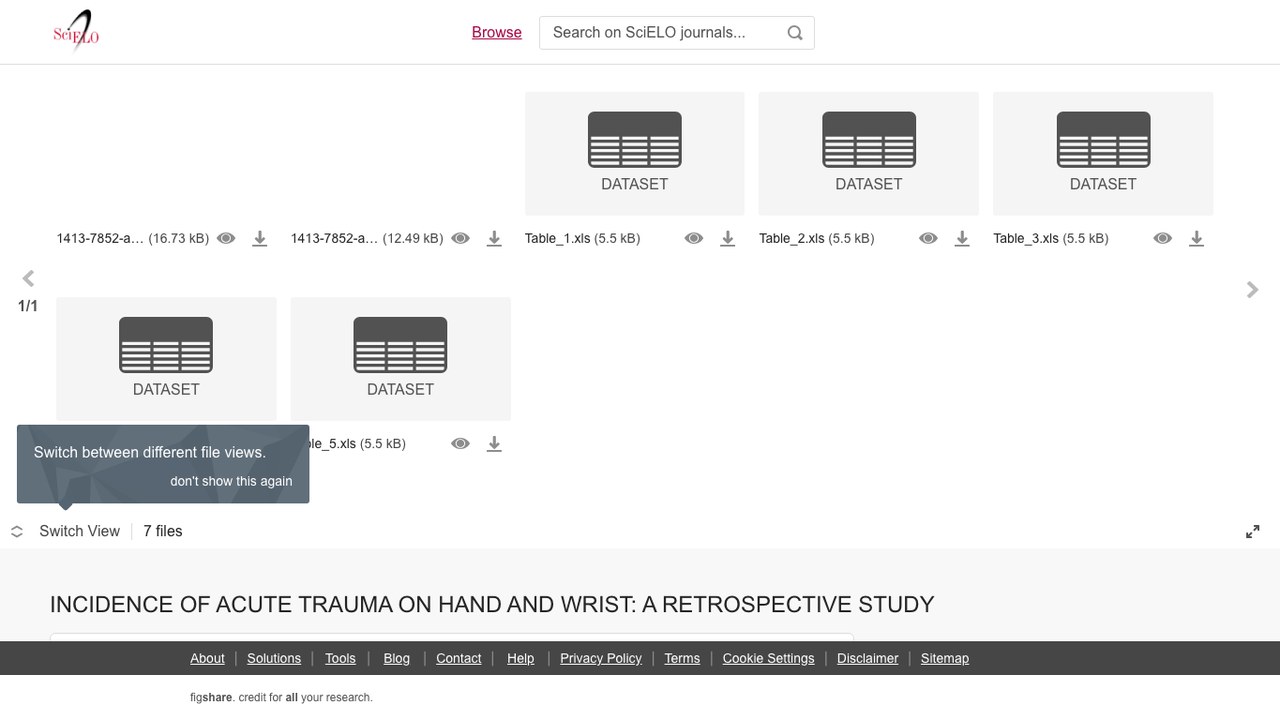Screen dimensions: 1280x720
Task: Download the 12.49 kB file
Action: click(494, 239)
